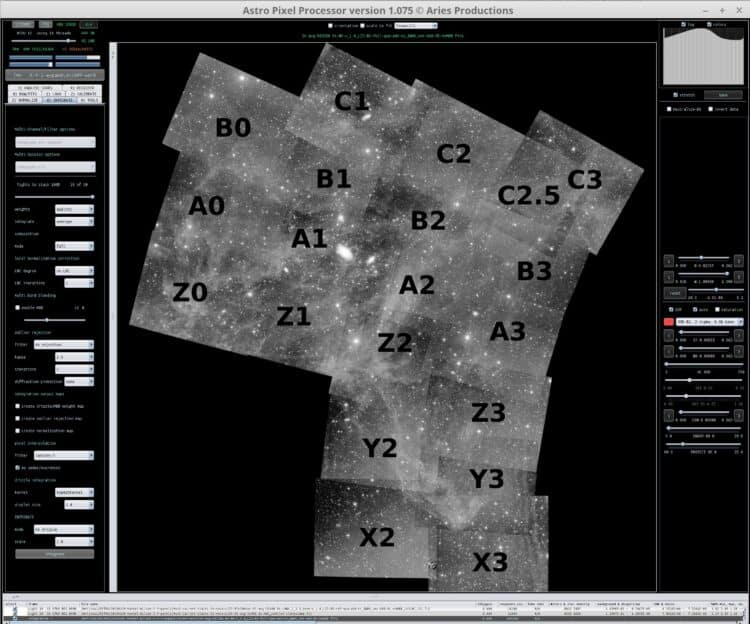Open the 0) RAW/FITS tab

[23, 94]
